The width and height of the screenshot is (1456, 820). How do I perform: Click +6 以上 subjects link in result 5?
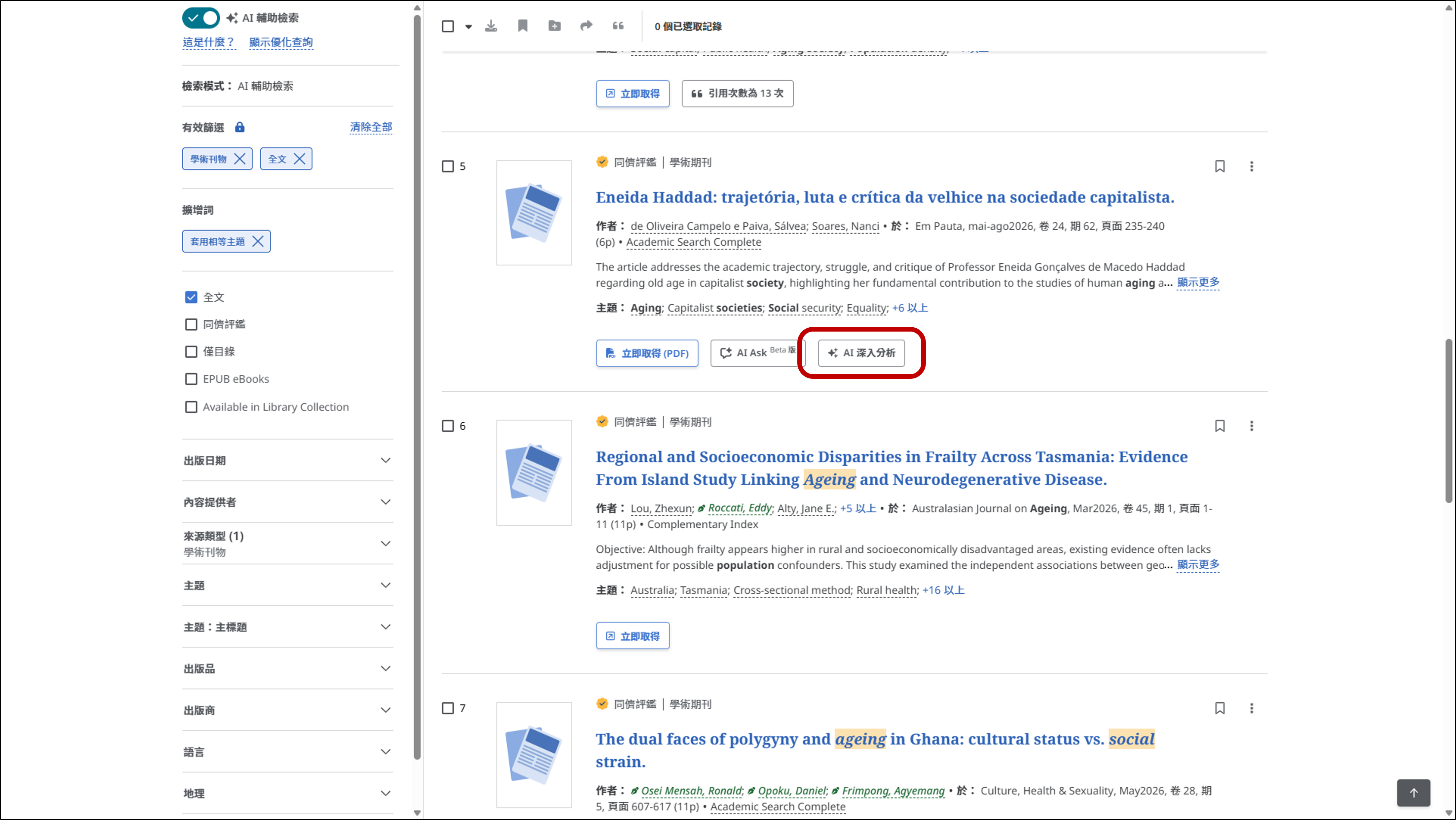(x=909, y=308)
